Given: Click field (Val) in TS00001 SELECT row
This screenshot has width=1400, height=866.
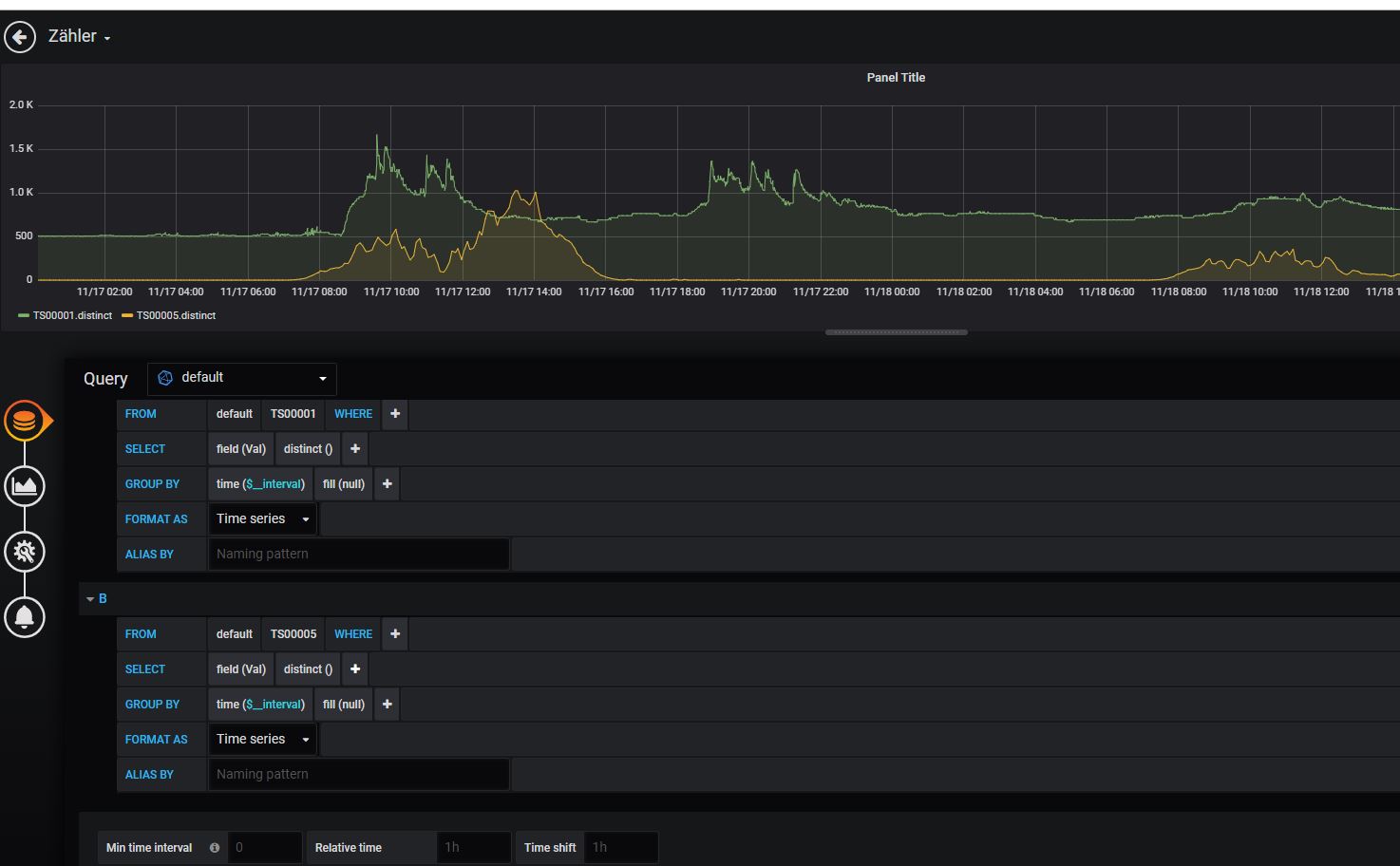Looking at the screenshot, I should [x=240, y=449].
